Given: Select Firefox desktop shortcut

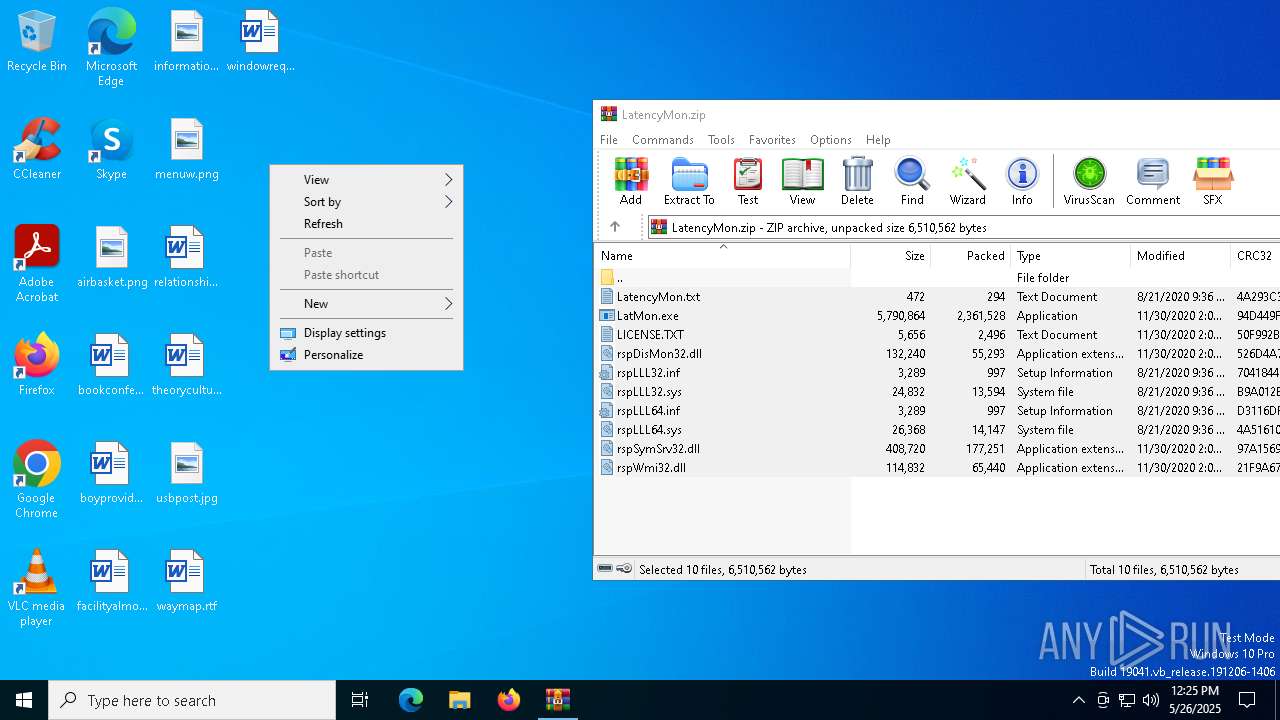Looking at the screenshot, I should [37, 365].
